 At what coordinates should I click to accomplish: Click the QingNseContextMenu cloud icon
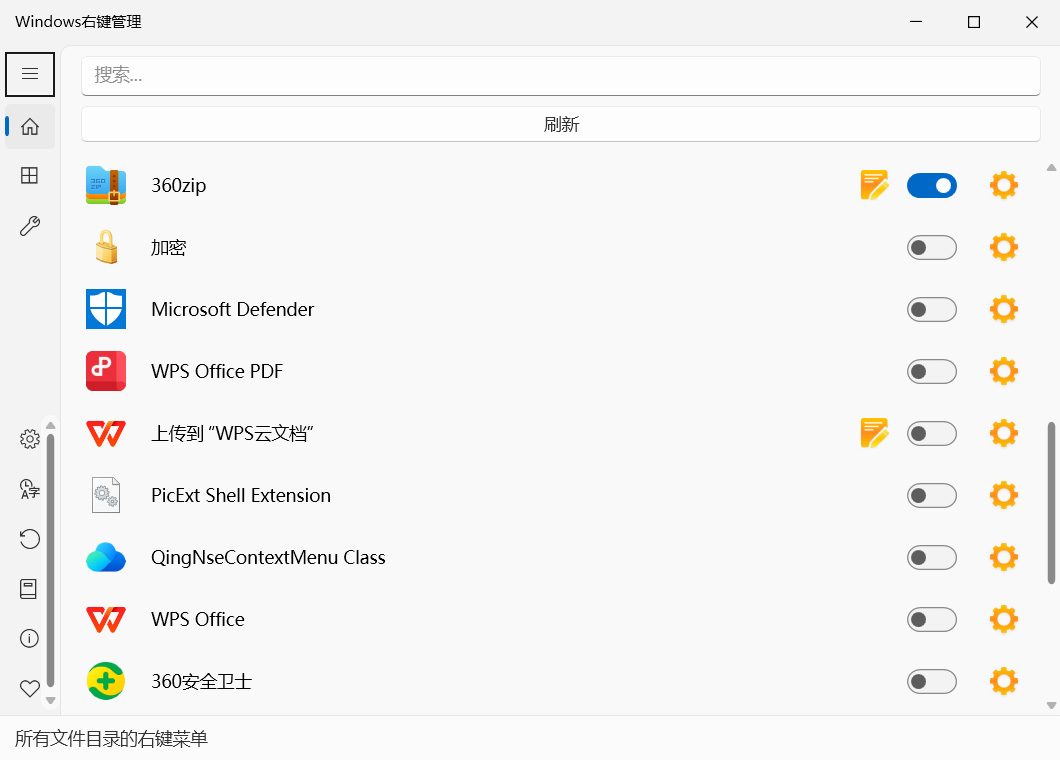point(106,557)
